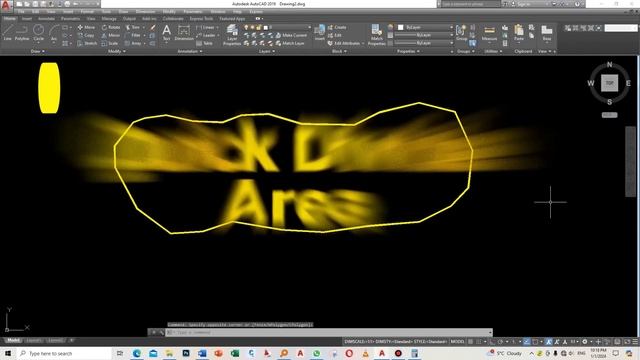Click the command line input field

[329, 332]
